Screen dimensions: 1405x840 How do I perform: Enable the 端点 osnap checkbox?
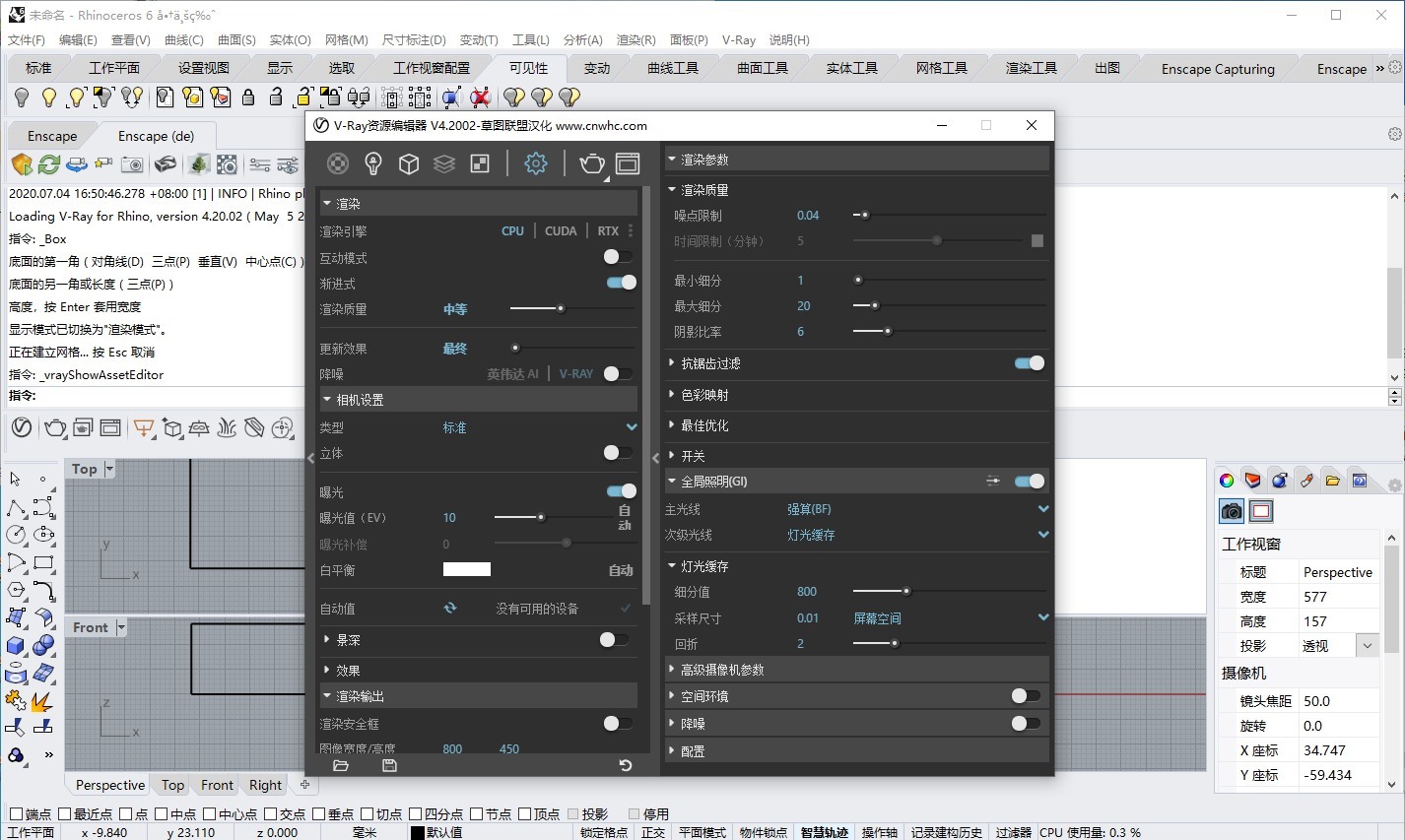tap(16, 814)
